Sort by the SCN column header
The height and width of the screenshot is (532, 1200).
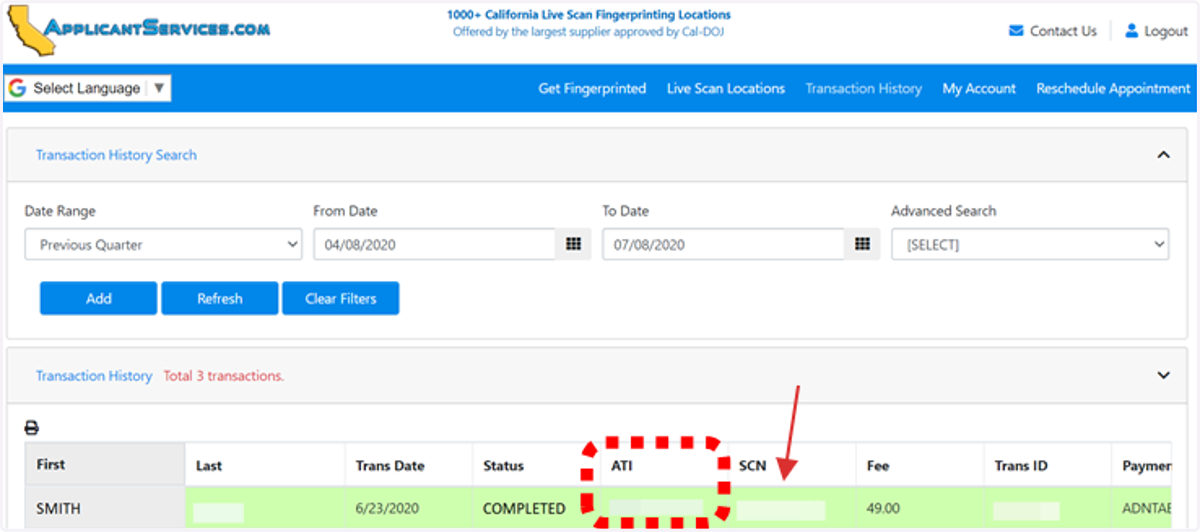pos(792,465)
